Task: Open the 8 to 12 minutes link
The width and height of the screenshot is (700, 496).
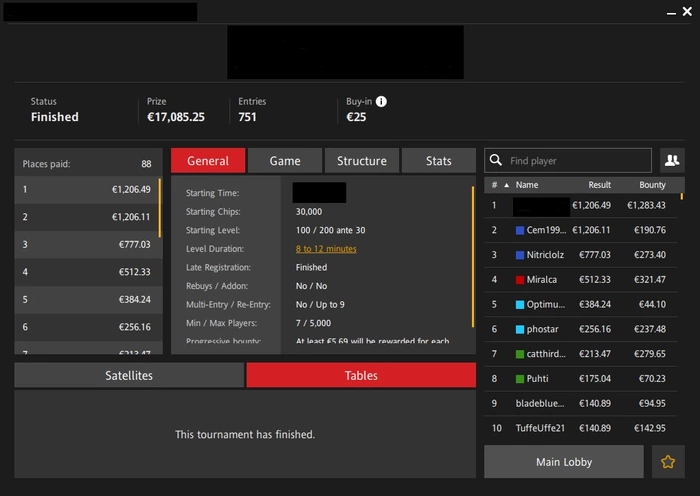Action: pos(326,249)
